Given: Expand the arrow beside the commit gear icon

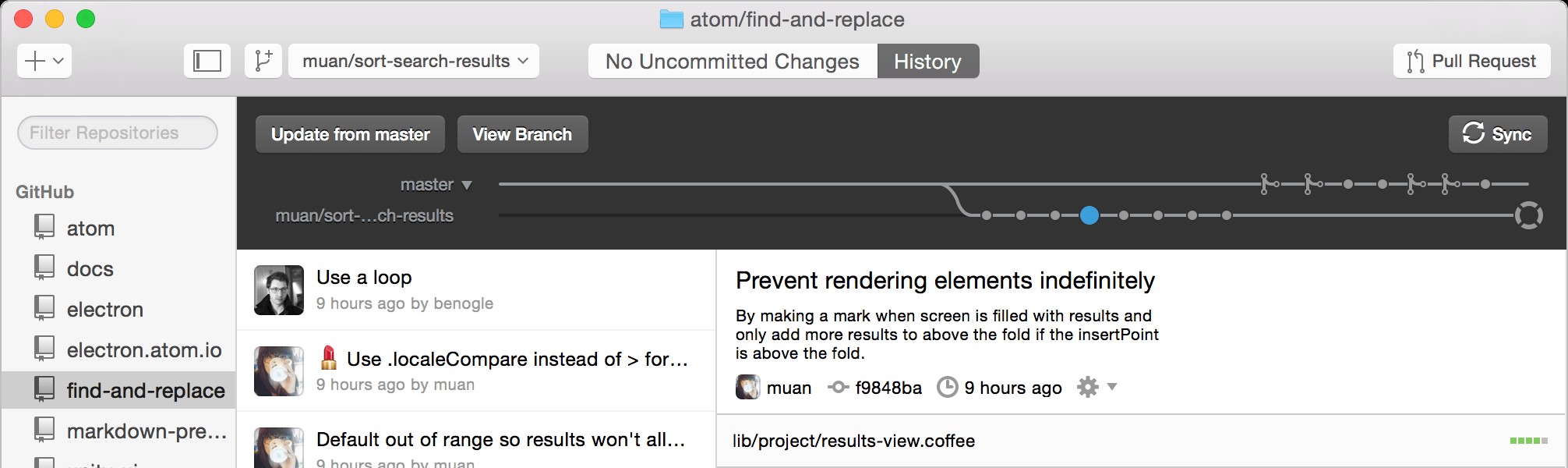Looking at the screenshot, I should tap(1113, 387).
